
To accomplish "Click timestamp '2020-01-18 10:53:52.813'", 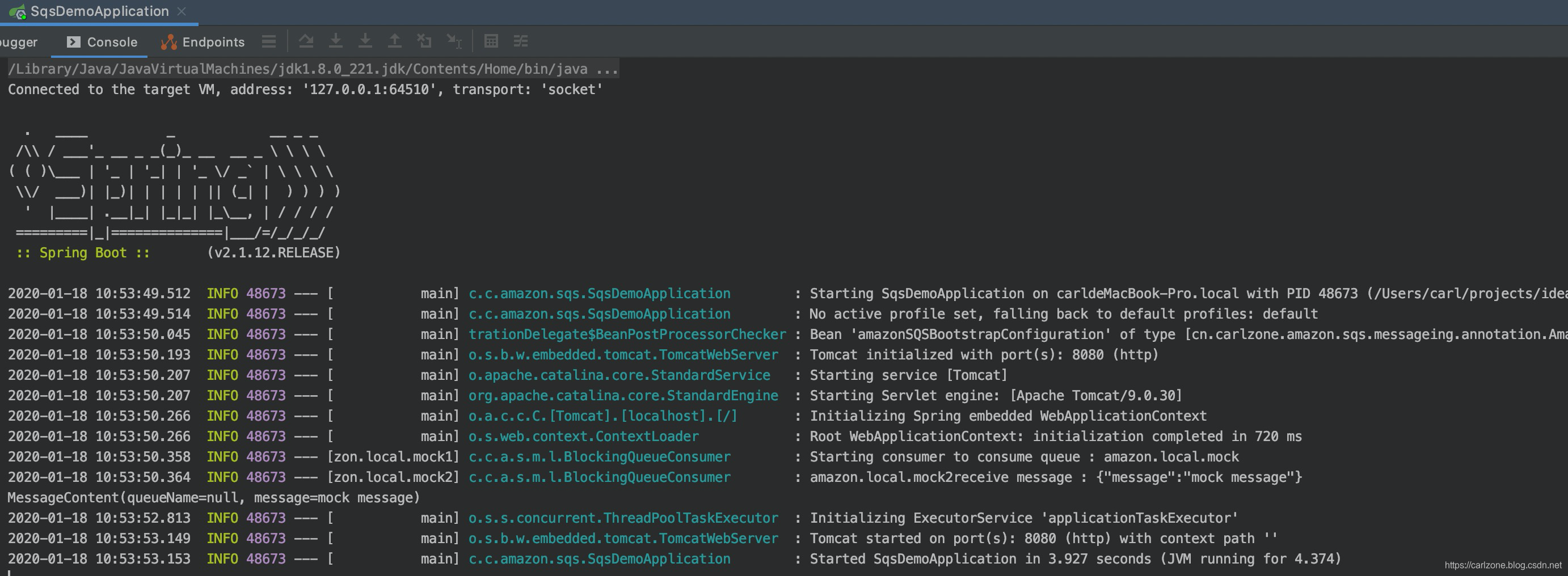I will (x=99, y=518).
